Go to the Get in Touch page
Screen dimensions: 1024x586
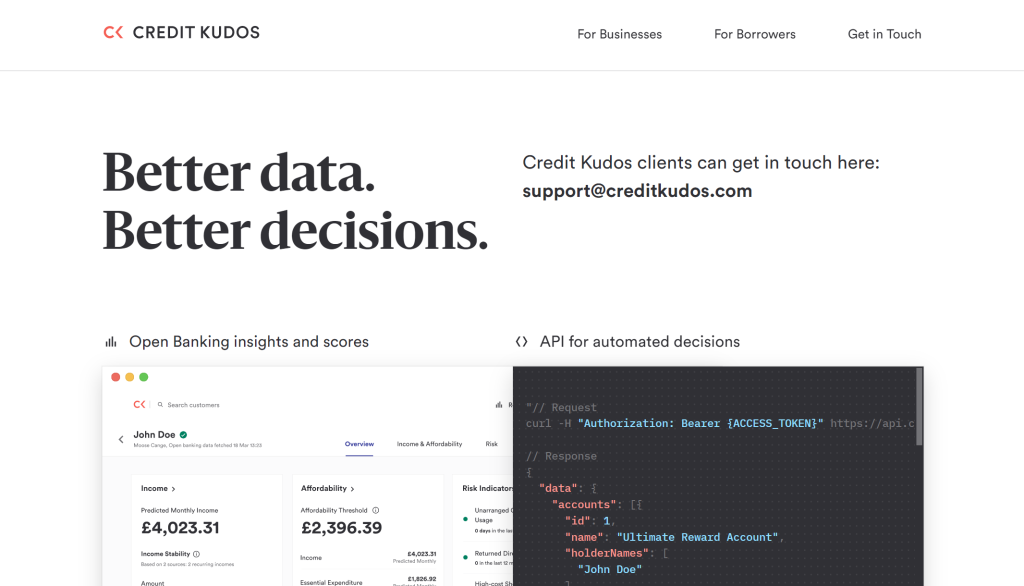[884, 34]
